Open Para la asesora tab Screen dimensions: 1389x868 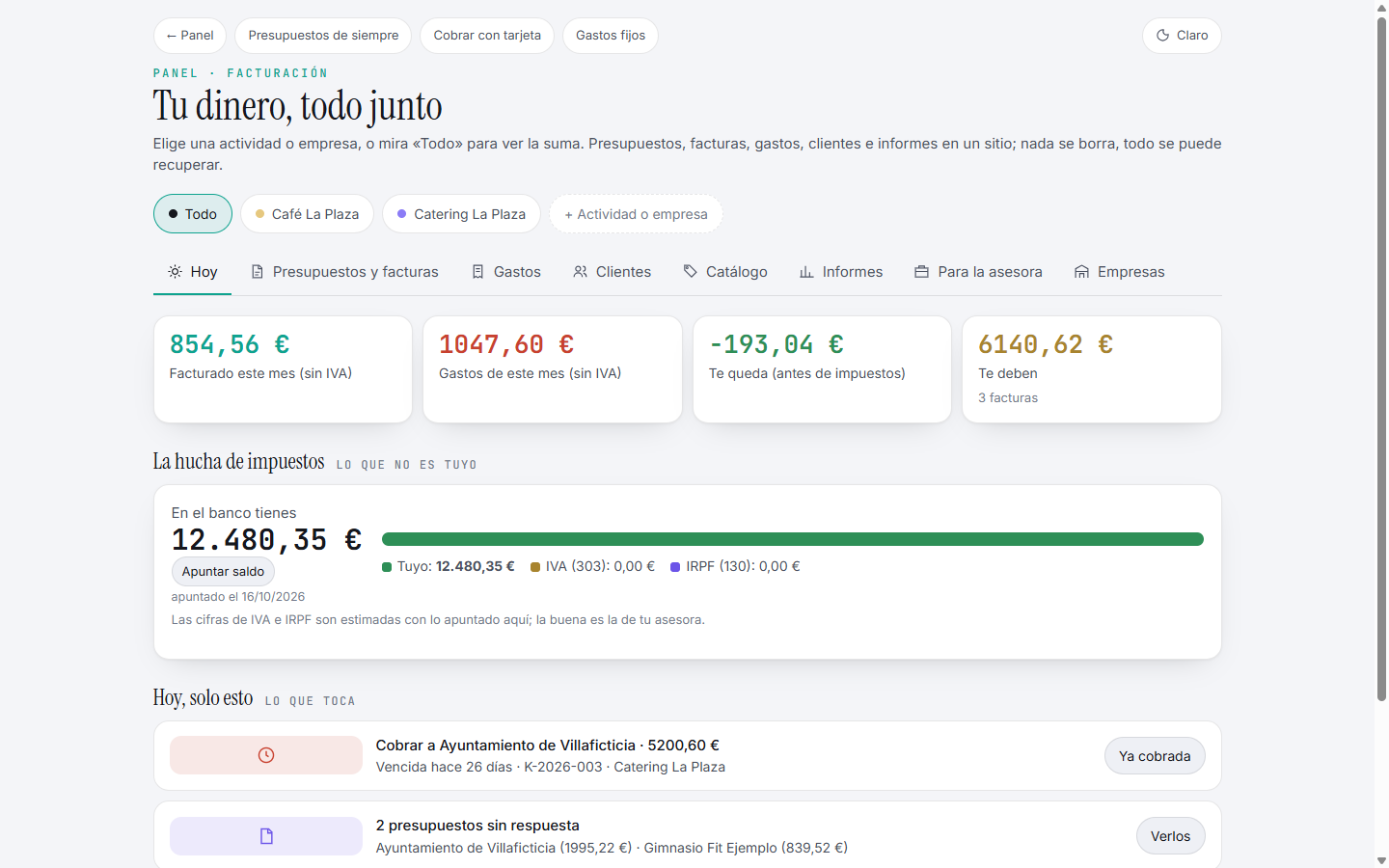979,272
